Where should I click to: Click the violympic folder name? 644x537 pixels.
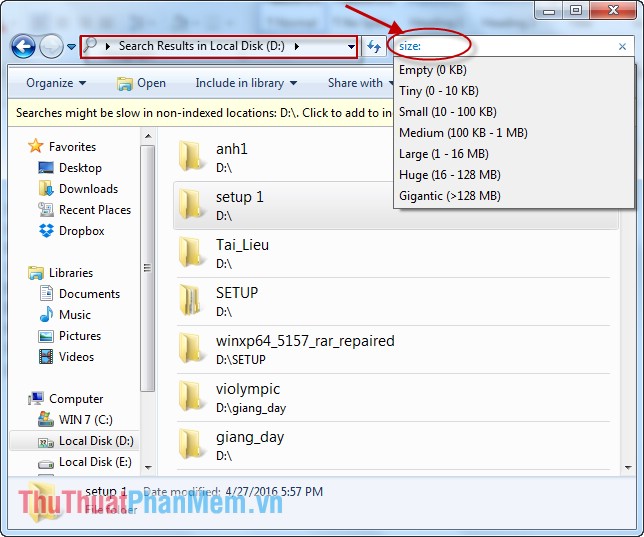pyautogui.click(x=248, y=389)
